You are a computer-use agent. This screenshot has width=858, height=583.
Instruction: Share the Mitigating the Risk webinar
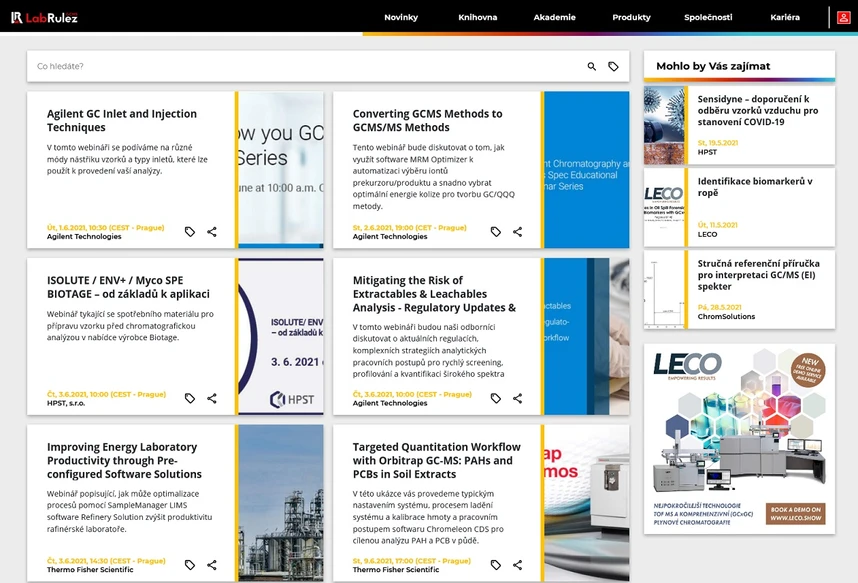click(x=518, y=398)
